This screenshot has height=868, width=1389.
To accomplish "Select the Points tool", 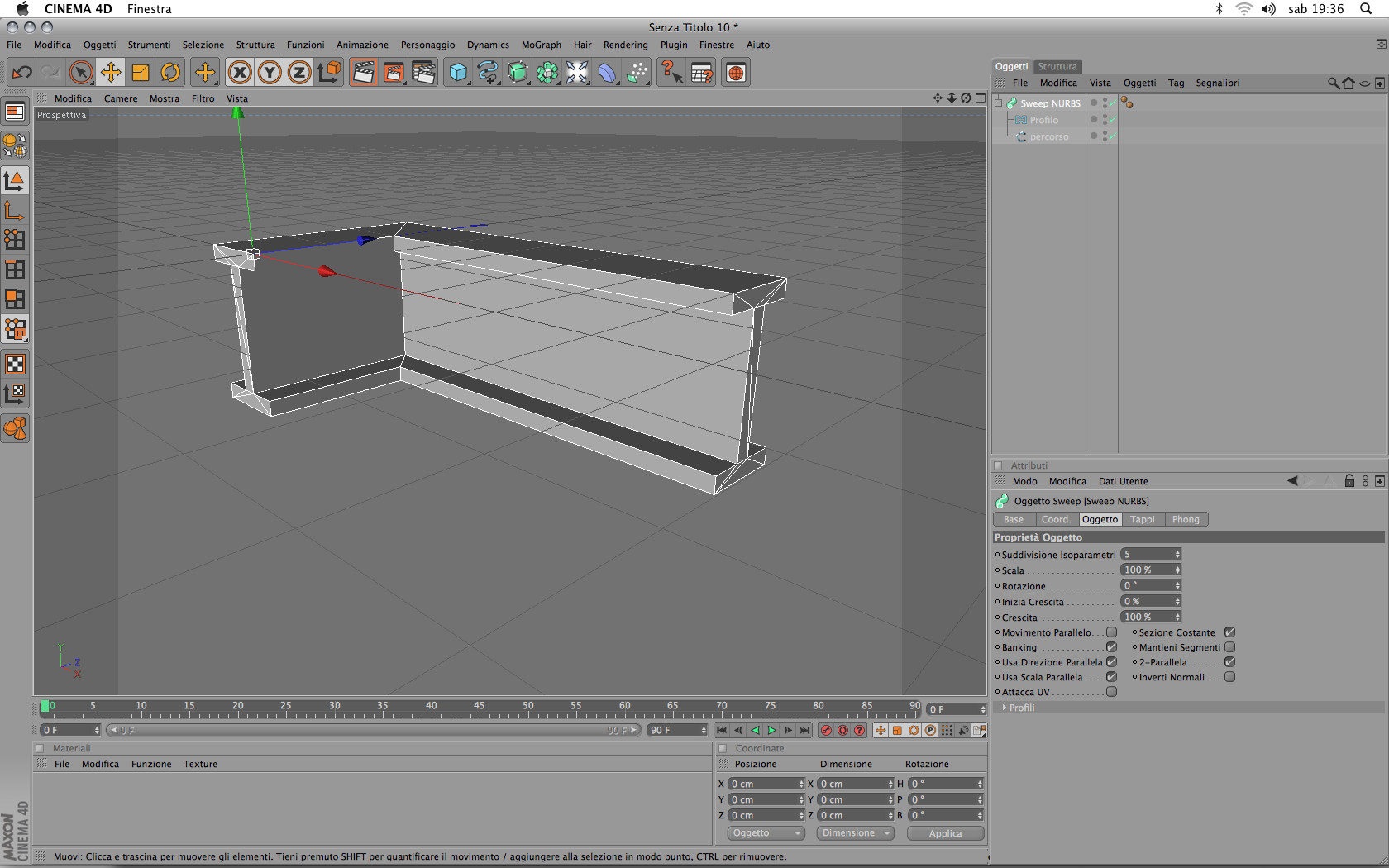I will pyautogui.click(x=15, y=240).
